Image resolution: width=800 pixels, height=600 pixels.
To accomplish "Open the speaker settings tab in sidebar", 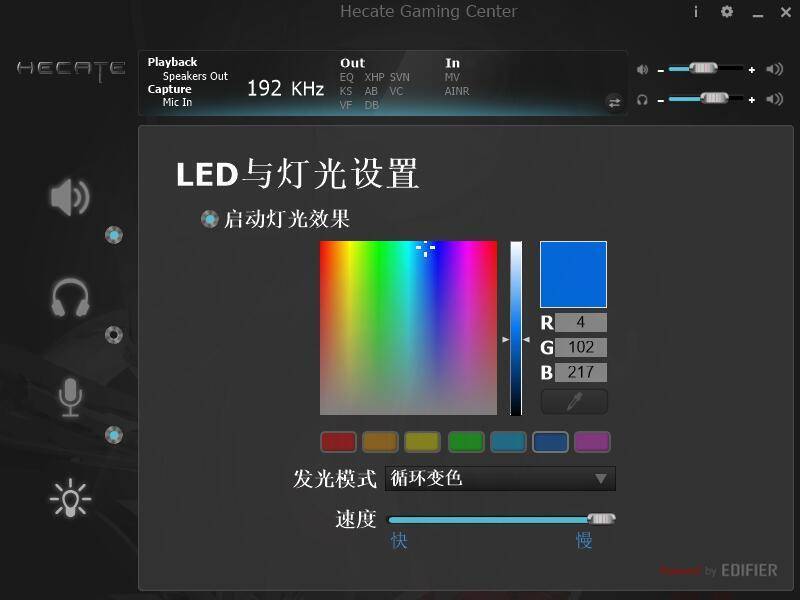I will pyautogui.click(x=70, y=197).
